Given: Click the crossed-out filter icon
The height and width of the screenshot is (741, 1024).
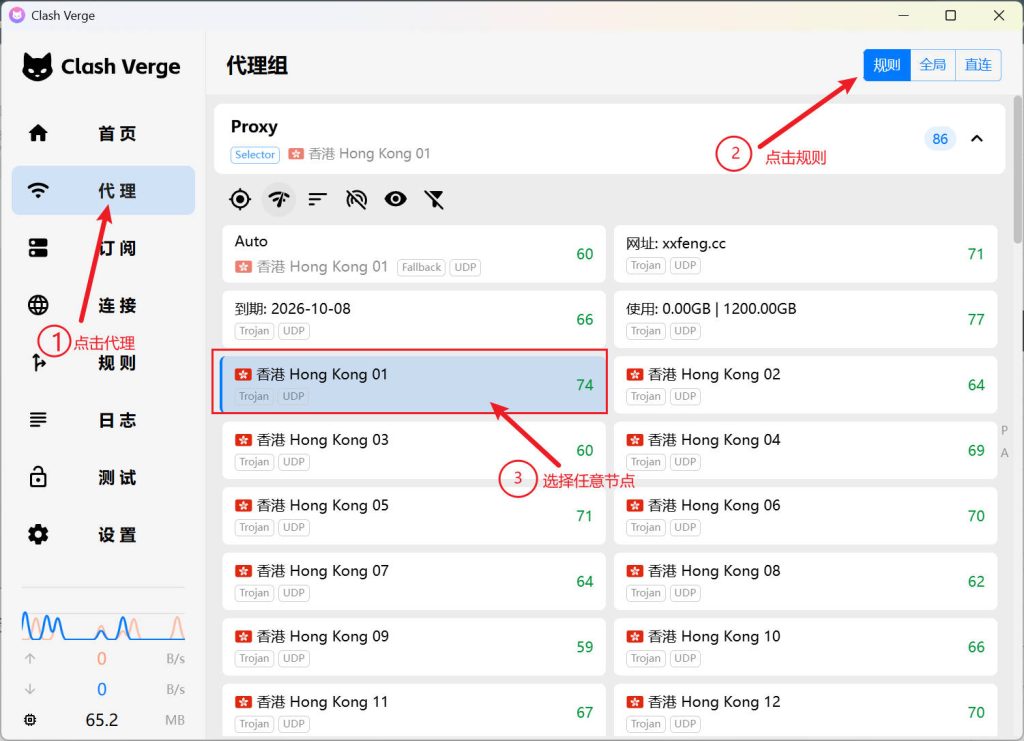Looking at the screenshot, I should [x=434, y=199].
